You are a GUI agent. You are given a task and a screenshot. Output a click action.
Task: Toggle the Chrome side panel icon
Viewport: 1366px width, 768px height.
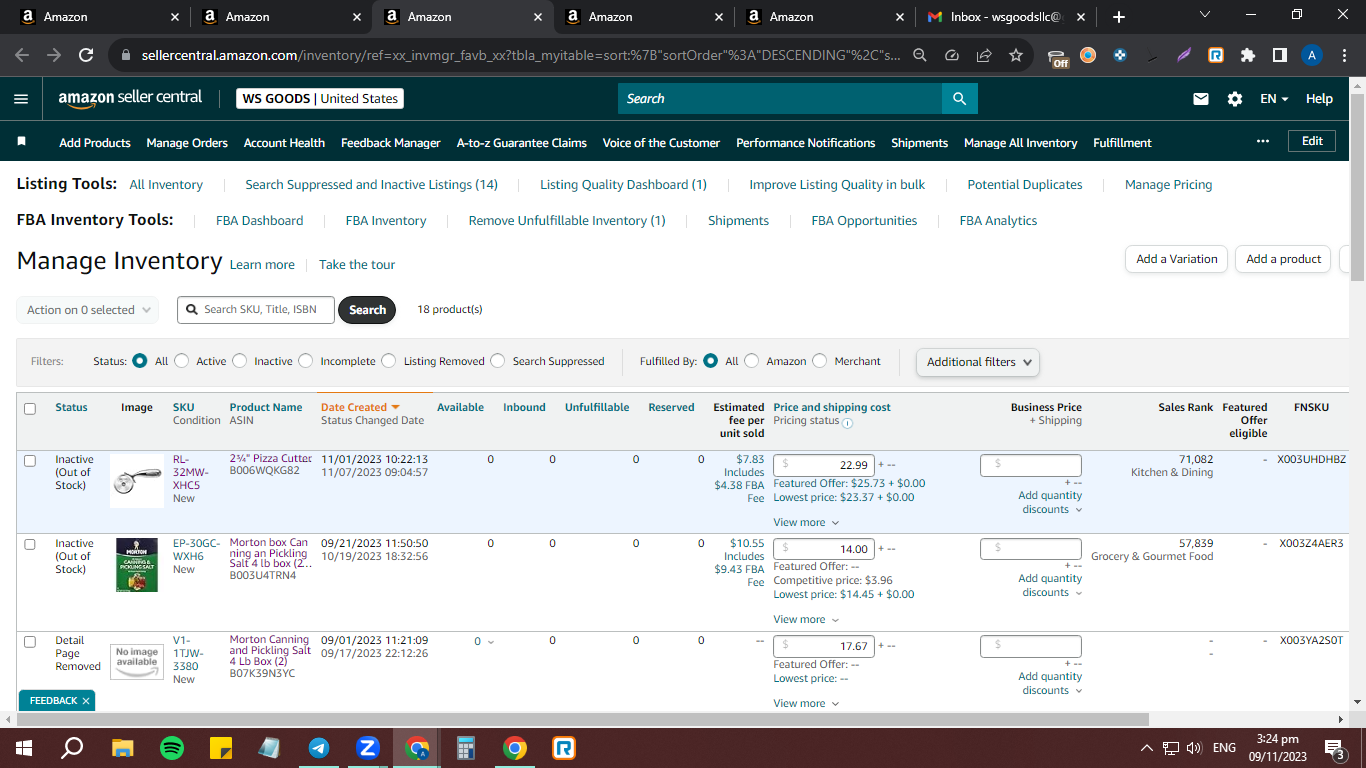[x=1279, y=56]
